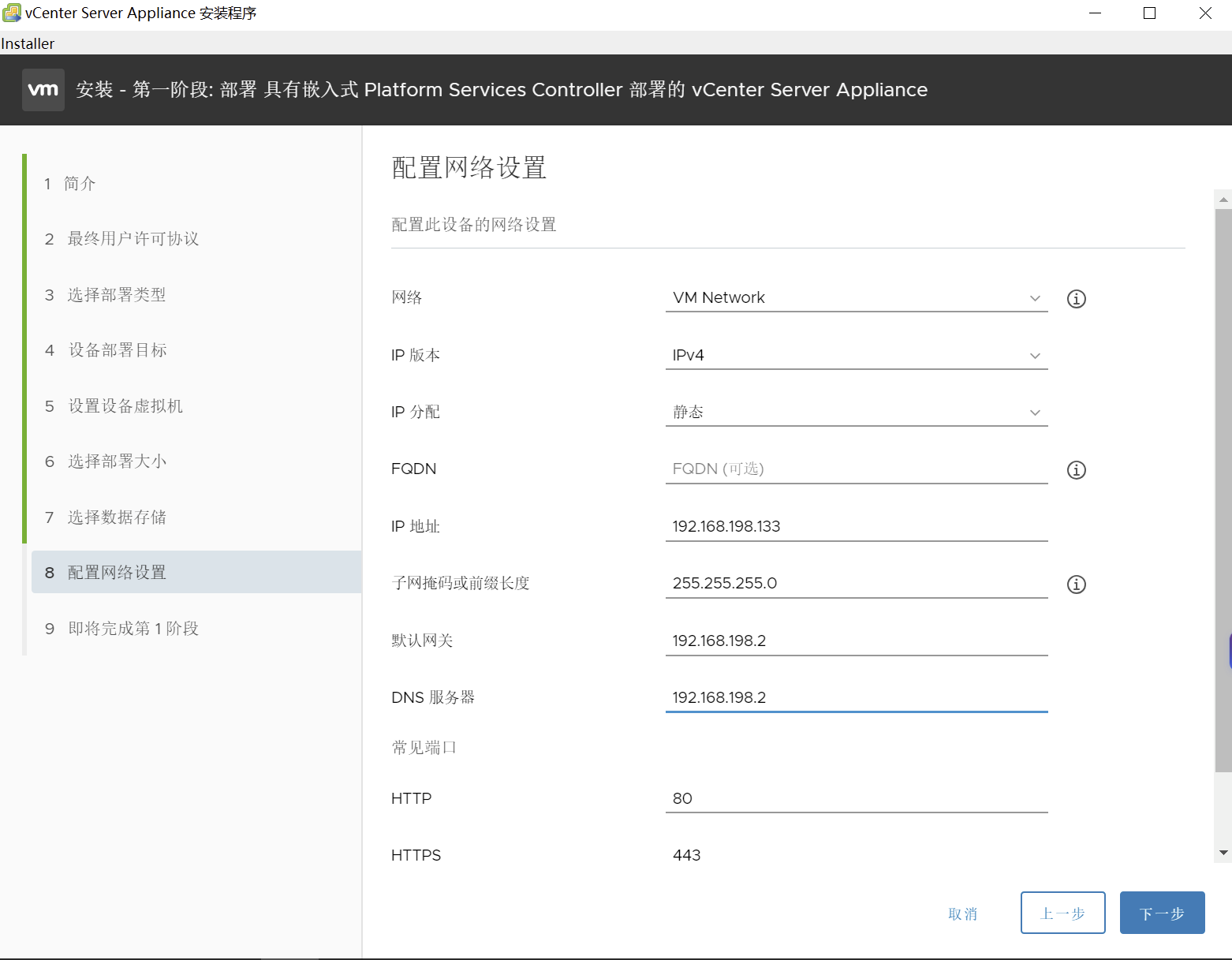Open the IP 分配 静态 dropdown
The width and height of the screenshot is (1232, 960).
(x=857, y=412)
